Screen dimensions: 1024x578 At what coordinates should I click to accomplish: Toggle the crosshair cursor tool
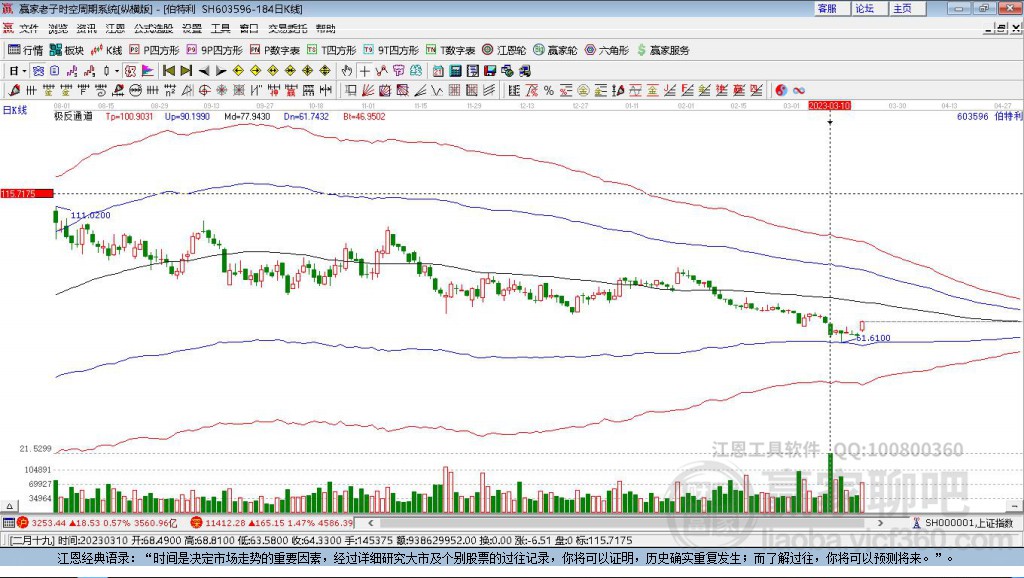364,71
